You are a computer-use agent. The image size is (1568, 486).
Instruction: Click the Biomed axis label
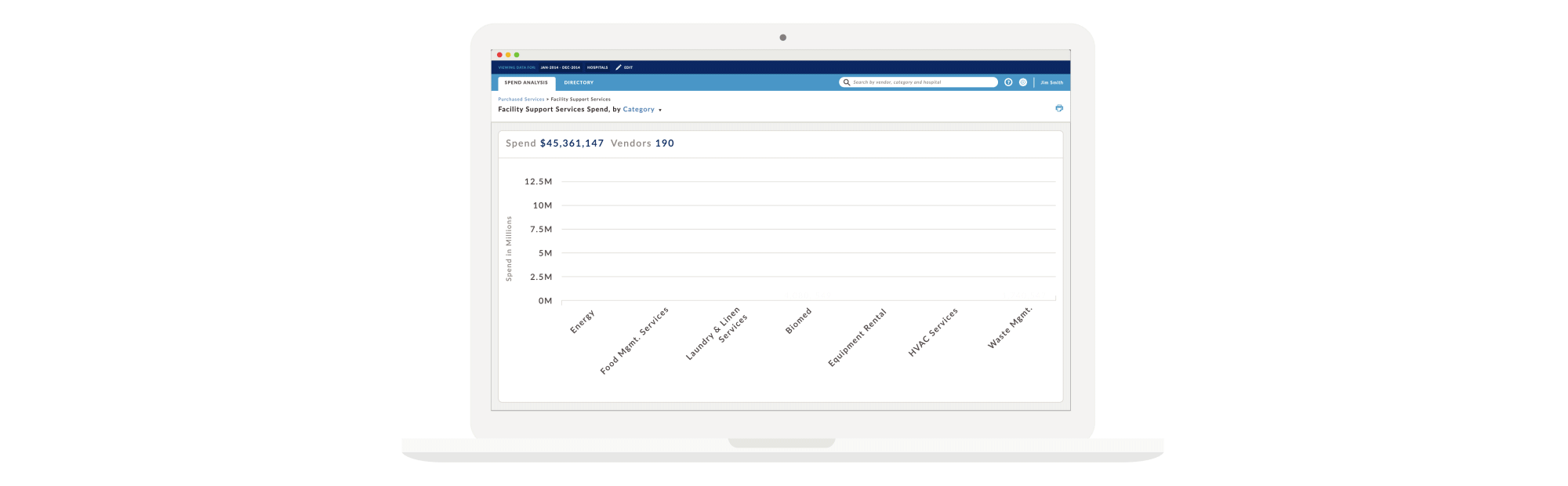tap(798, 321)
